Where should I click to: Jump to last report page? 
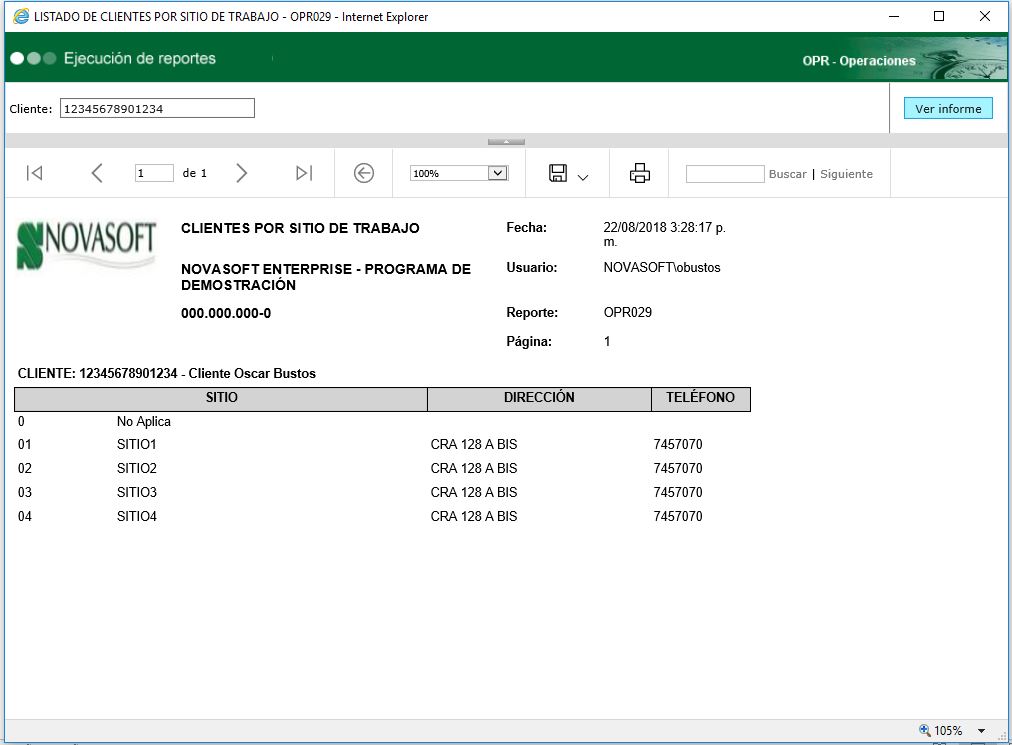[x=304, y=173]
